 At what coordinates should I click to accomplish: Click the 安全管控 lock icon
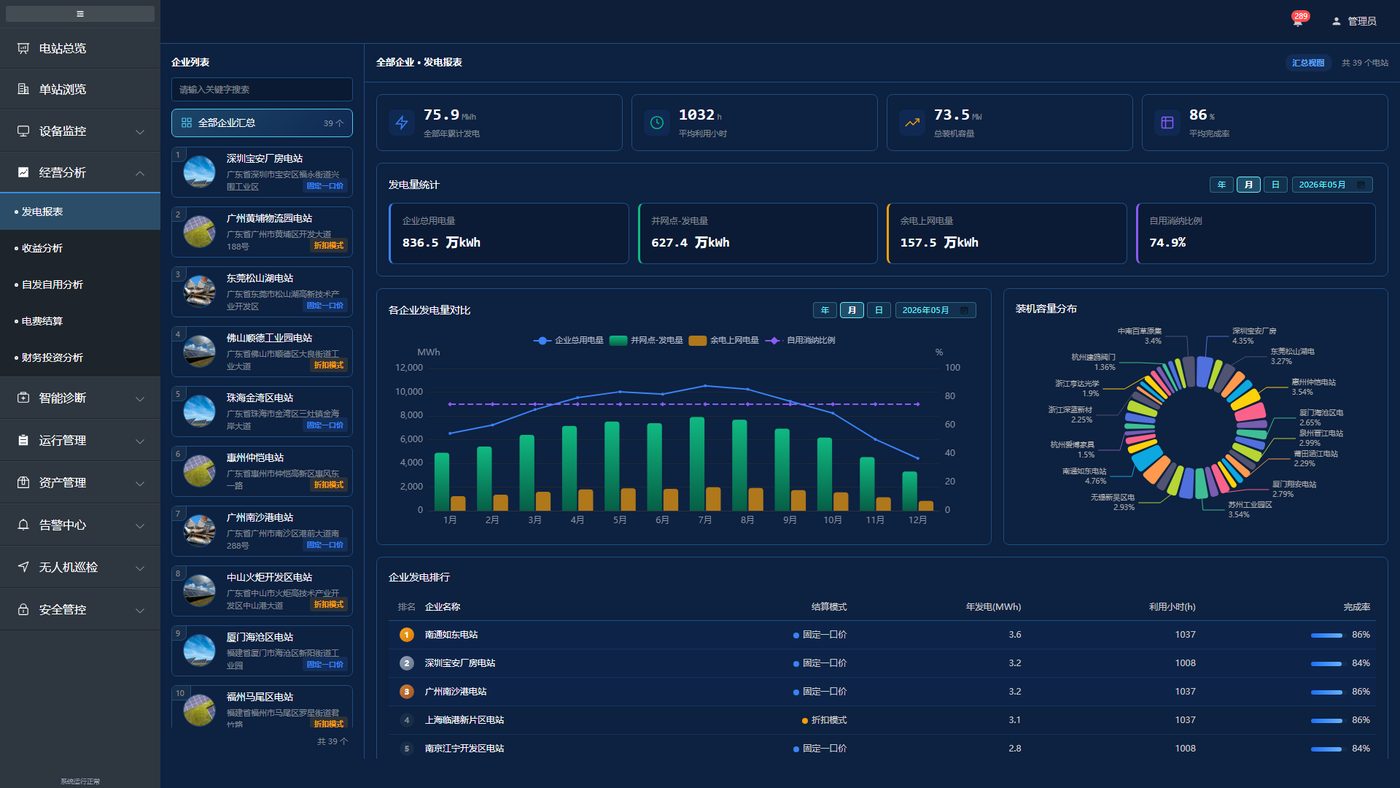pos(23,609)
